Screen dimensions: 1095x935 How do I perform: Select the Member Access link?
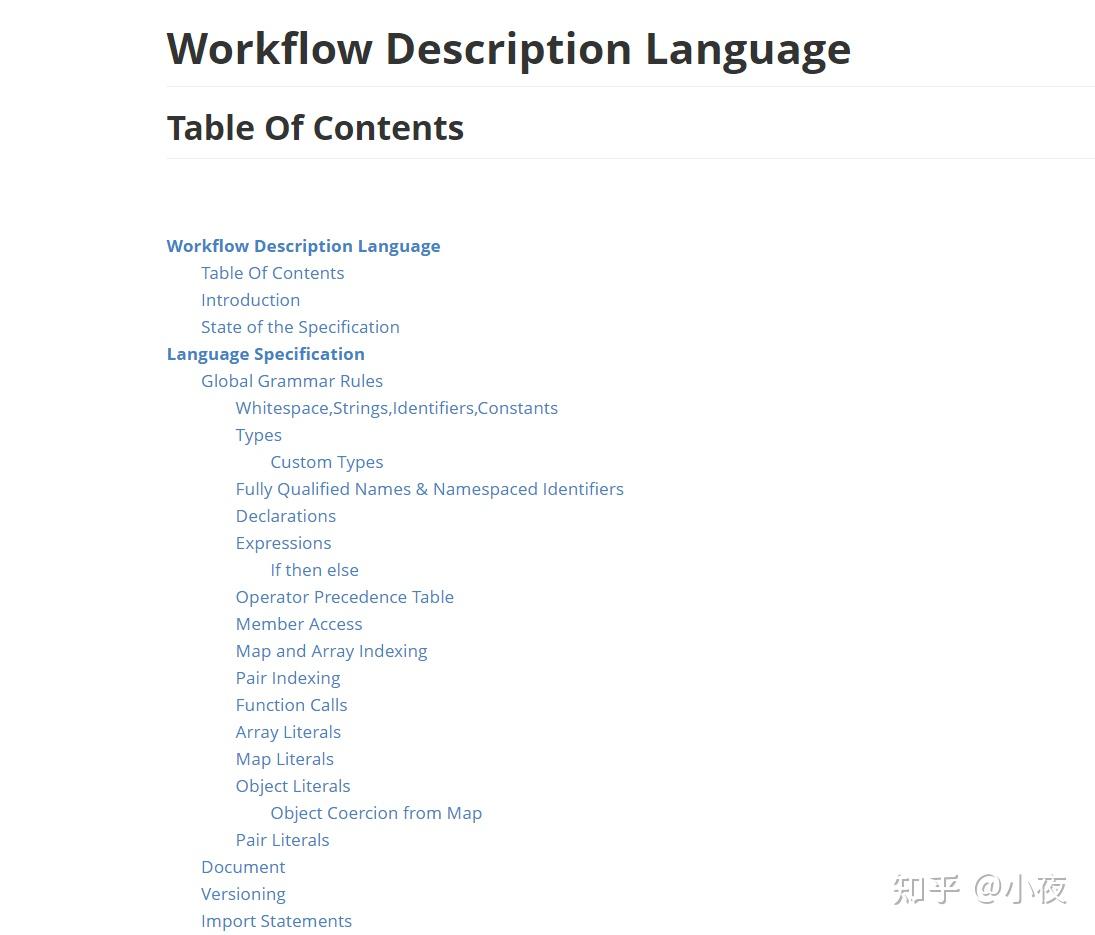pos(299,624)
